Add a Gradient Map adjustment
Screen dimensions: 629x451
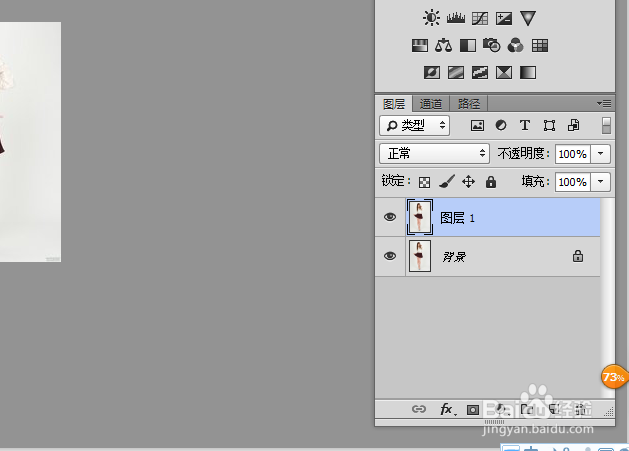pyautogui.click(x=528, y=73)
